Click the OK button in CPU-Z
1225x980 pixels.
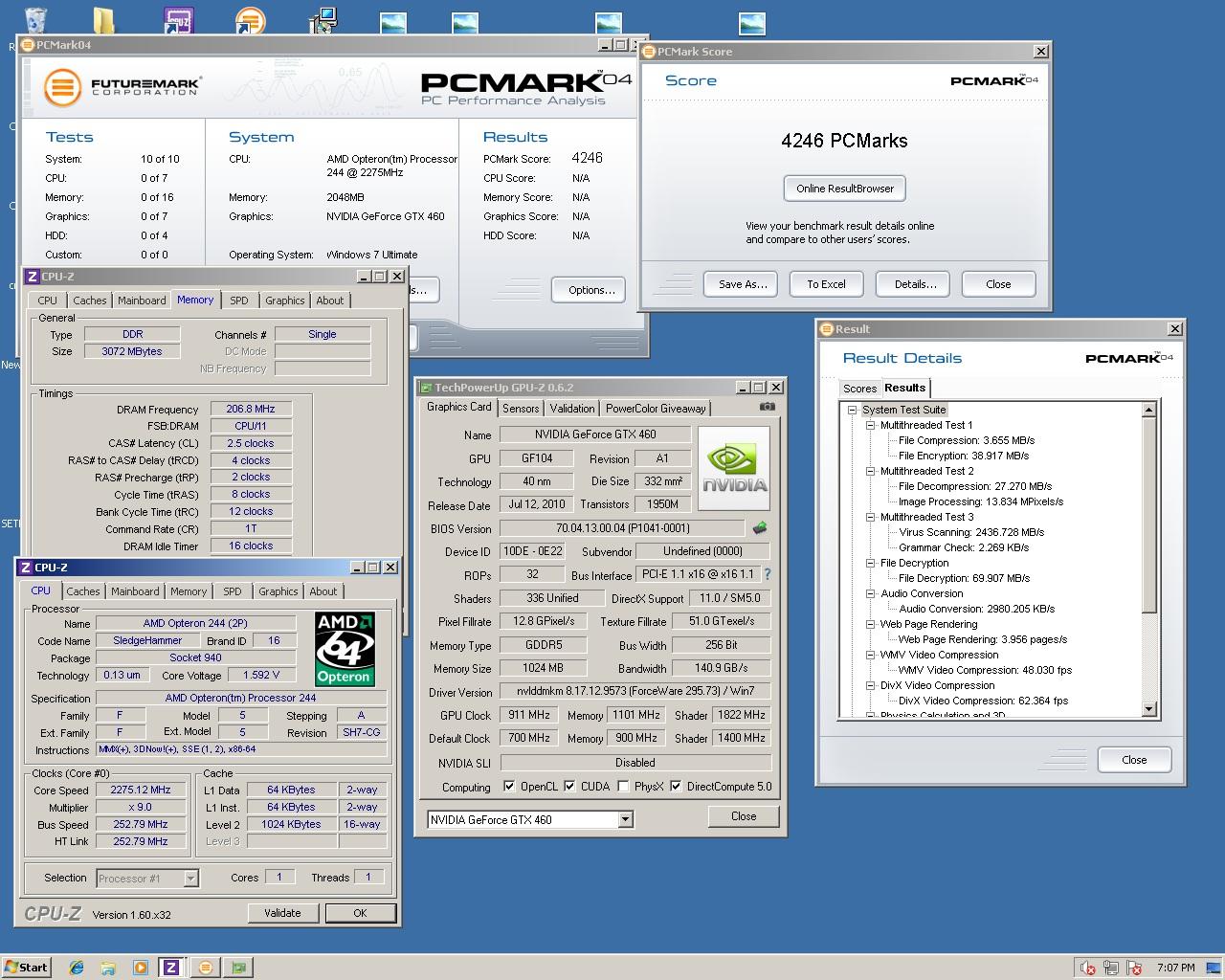click(x=360, y=913)
